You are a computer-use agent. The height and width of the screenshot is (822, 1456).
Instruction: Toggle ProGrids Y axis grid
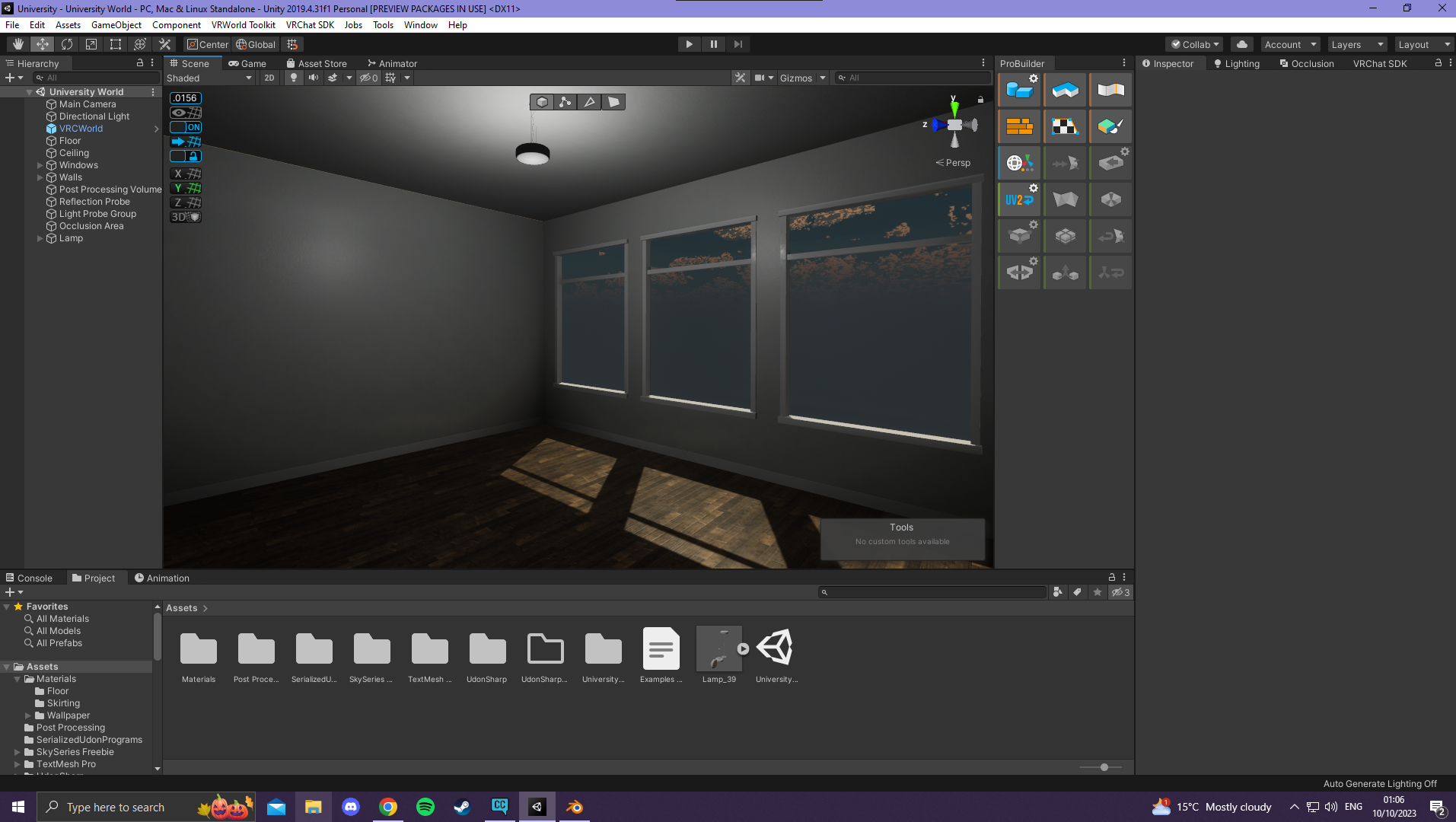tap(186, 188)
